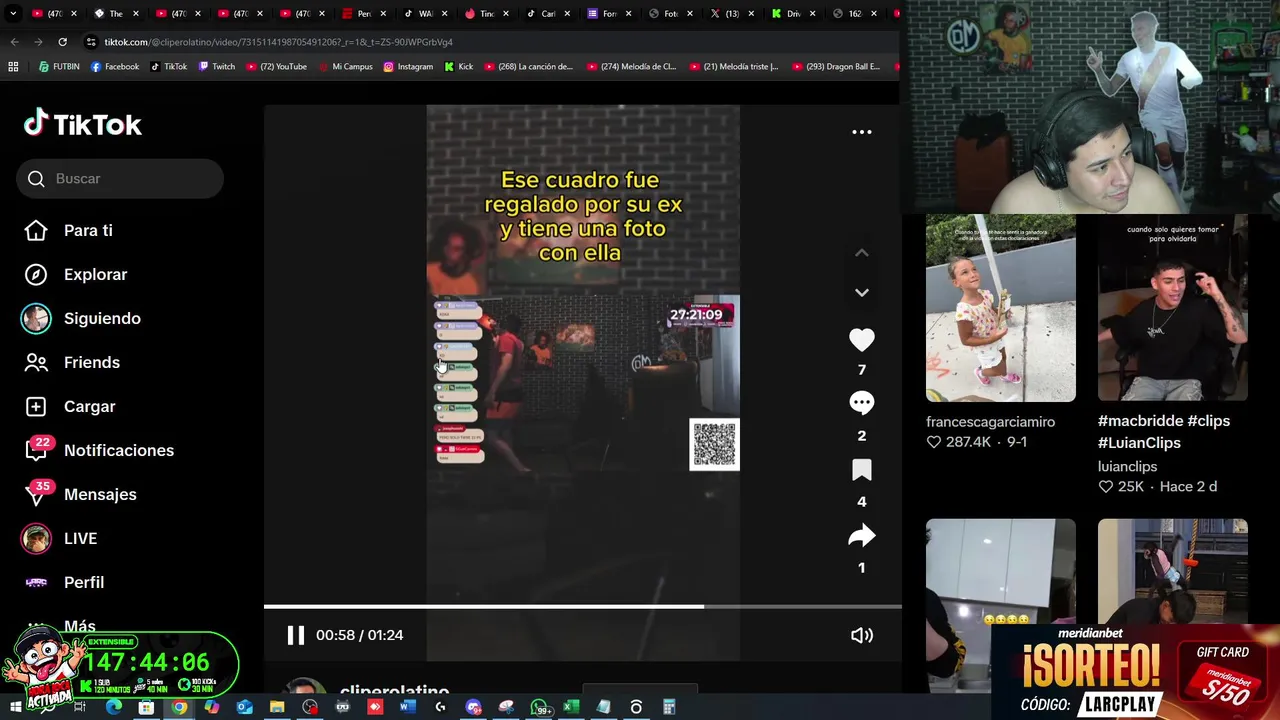Image resolution: width=1280 pixels, height=720 pixels.
Task: Click the Buscar search field
Action: click(120, 178)
